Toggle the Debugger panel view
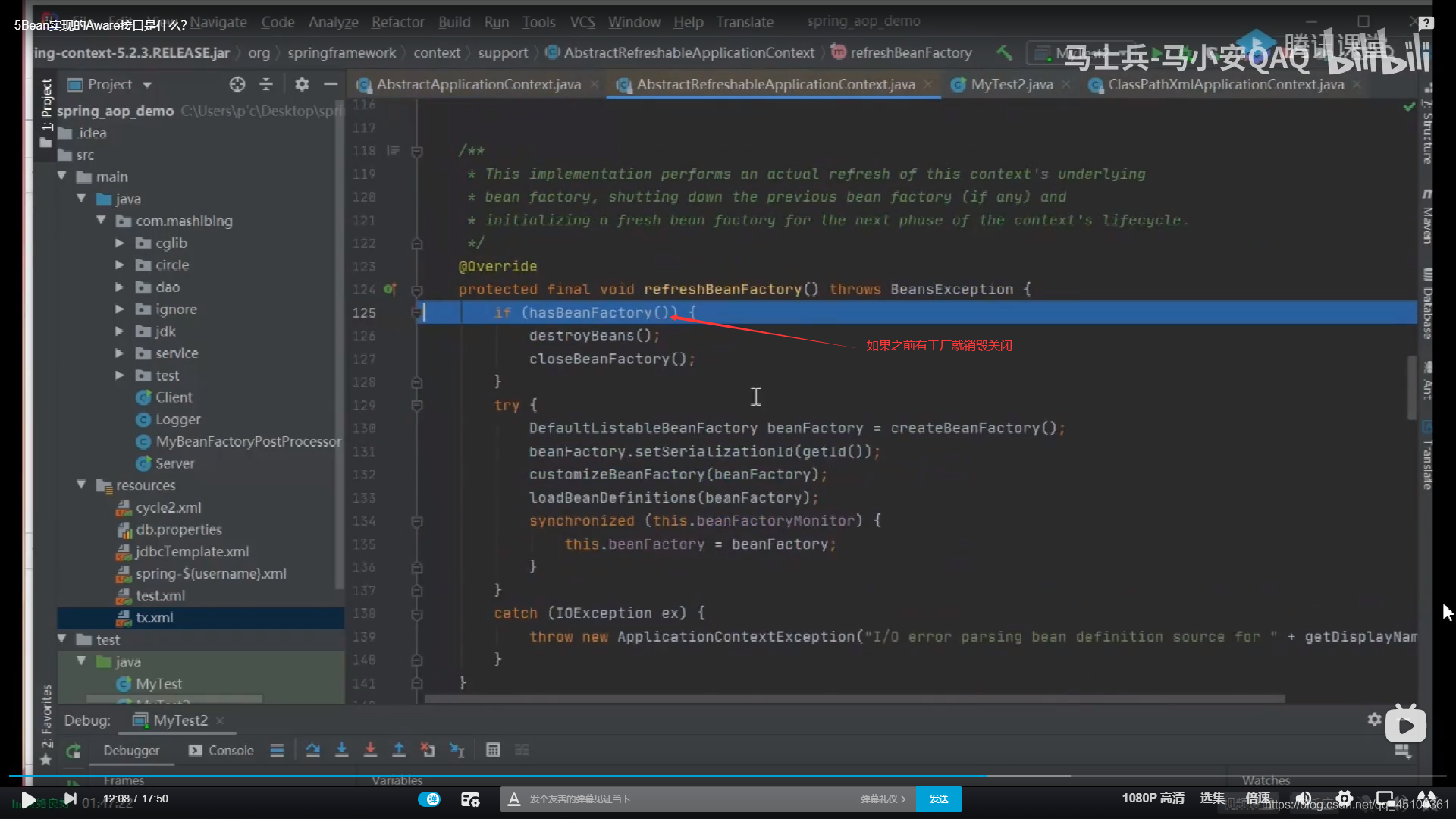 coord(132,750)
